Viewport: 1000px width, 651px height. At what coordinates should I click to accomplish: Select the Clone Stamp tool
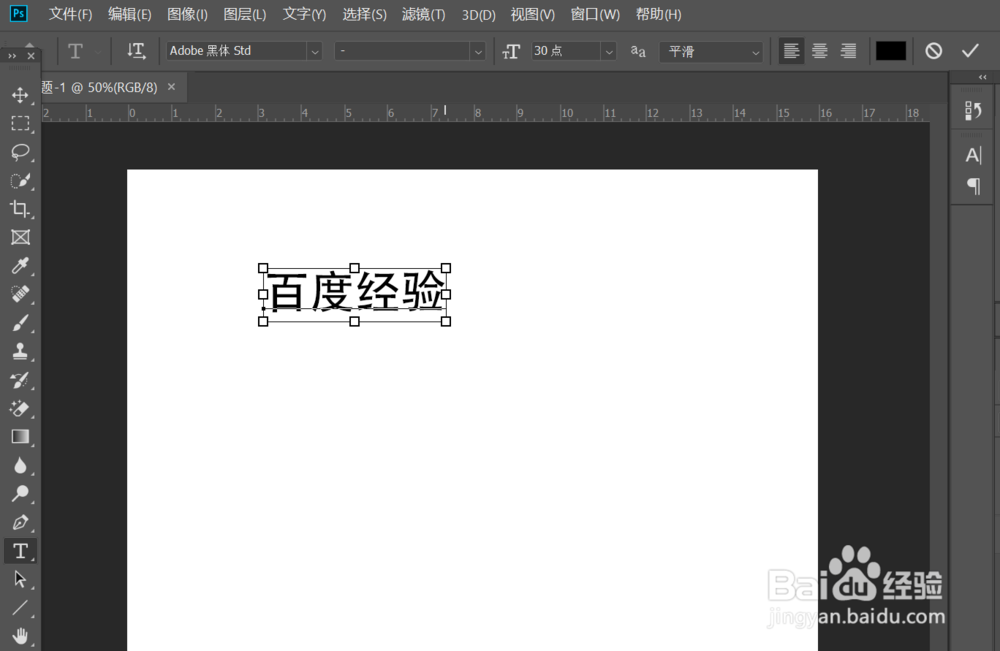[x=20, y=351]
